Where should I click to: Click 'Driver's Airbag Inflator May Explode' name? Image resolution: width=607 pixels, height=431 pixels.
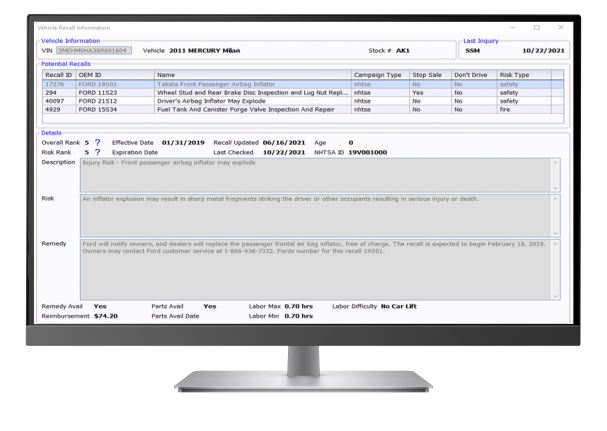pyautogui.click(x=211, y=101)
